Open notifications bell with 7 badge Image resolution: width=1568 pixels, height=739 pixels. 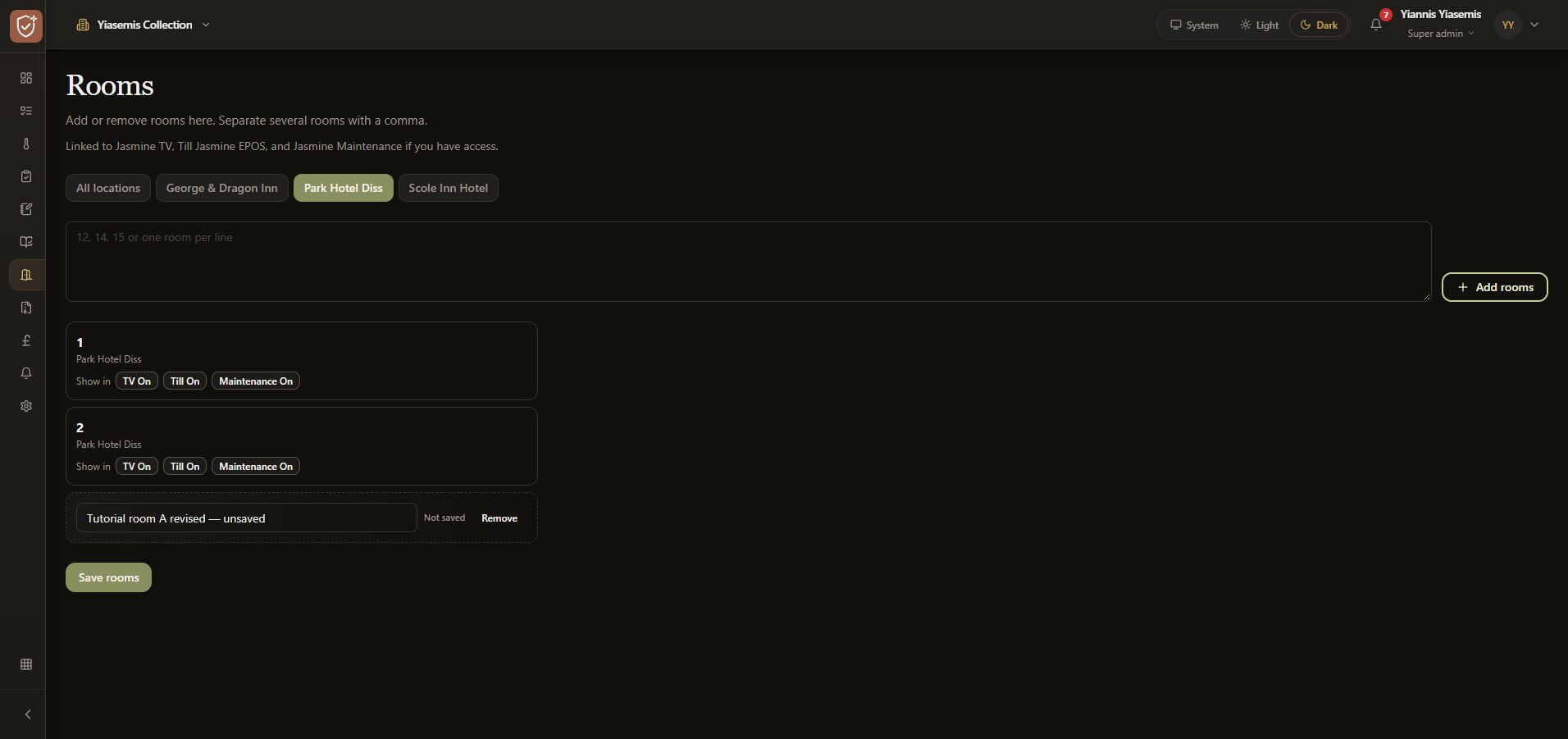click(1376, 25)
